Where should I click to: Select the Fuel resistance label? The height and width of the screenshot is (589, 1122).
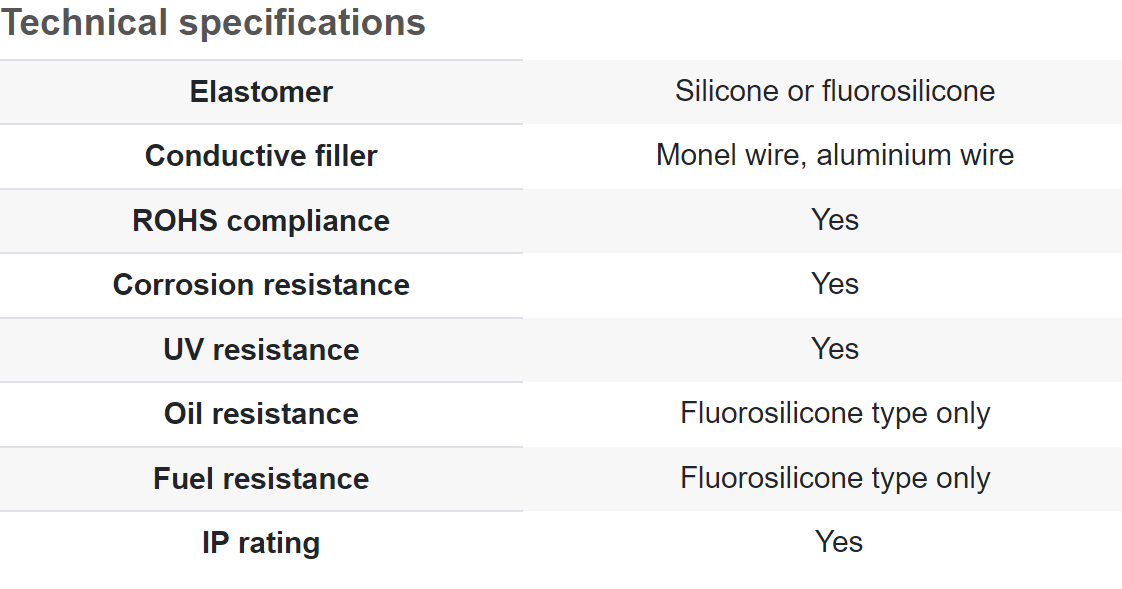(261, 479)
